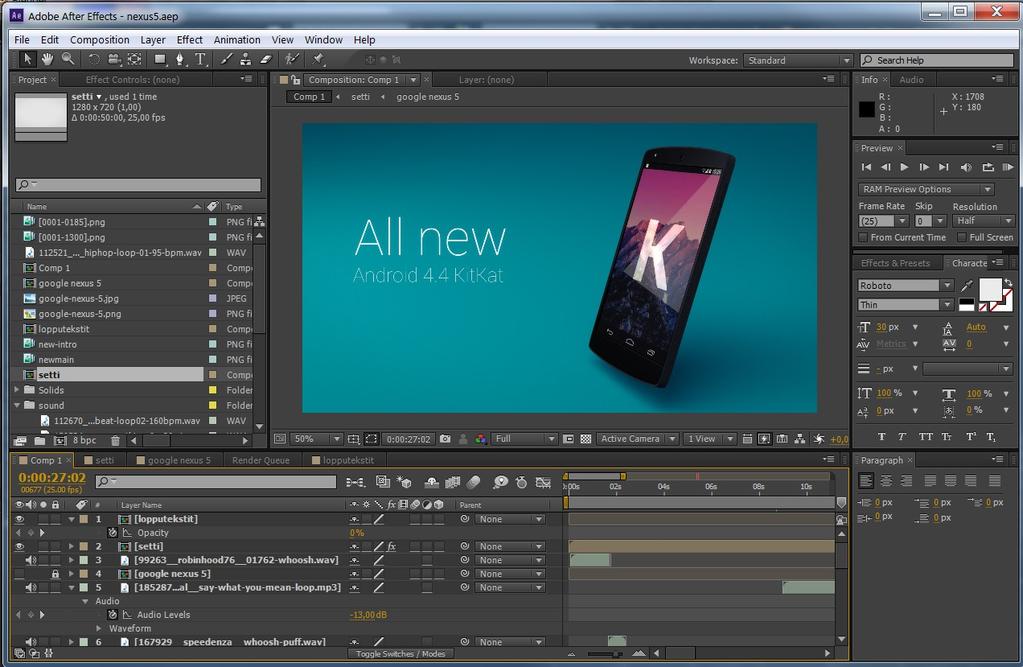The height and width of the screenshot is (667, 1023).
Task: Unlock the google nexus 5 layer
Action: tap(55, 574)
